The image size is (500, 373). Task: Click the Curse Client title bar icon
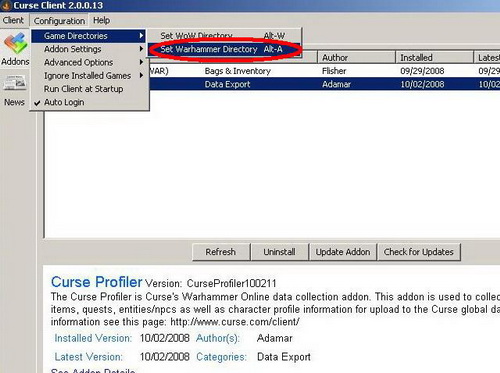[x=5, y=5]
